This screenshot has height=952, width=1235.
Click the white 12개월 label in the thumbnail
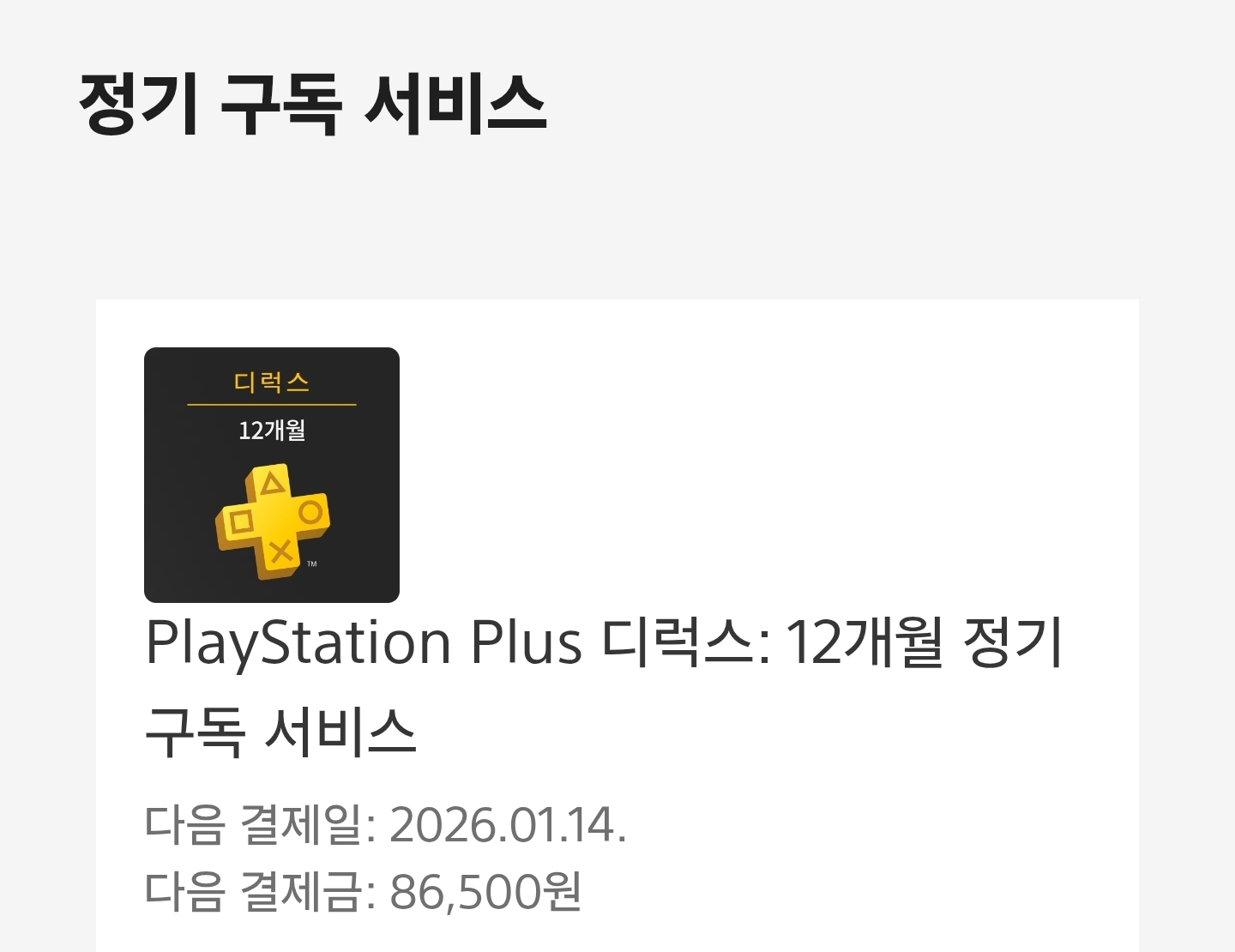coord(272,430)
